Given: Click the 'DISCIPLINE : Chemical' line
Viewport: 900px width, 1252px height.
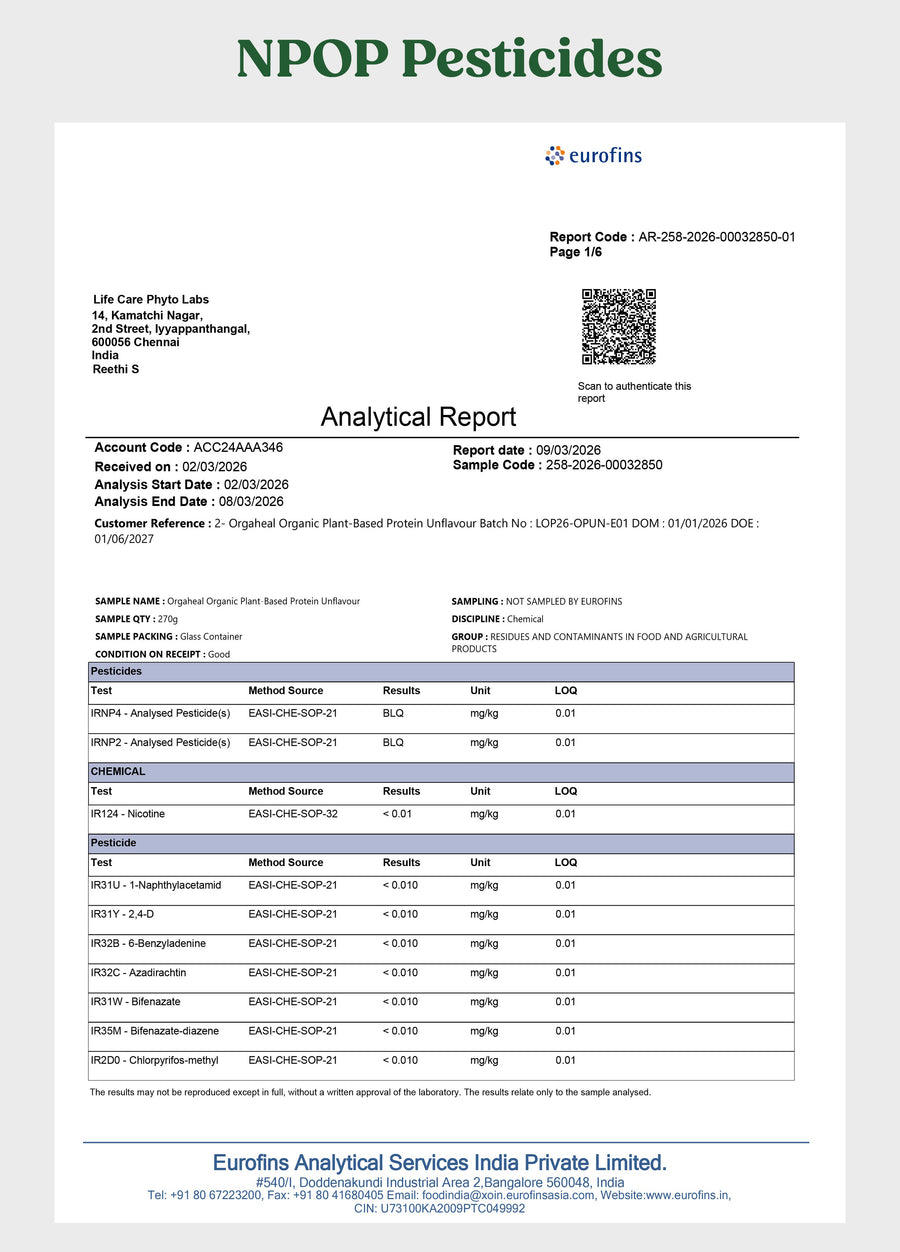Looking at the screenshot, I should pyautogui.click(x=497, y=619).
